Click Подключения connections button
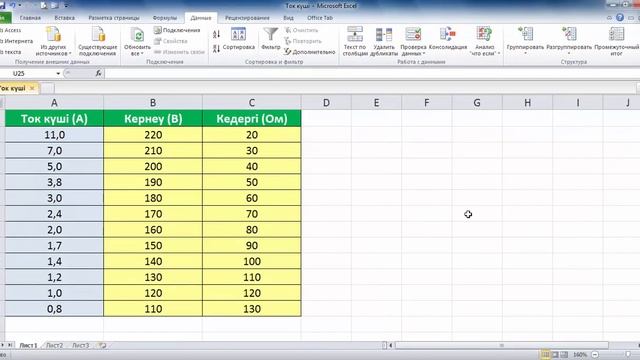640x360 pixels. pos(177,30)
